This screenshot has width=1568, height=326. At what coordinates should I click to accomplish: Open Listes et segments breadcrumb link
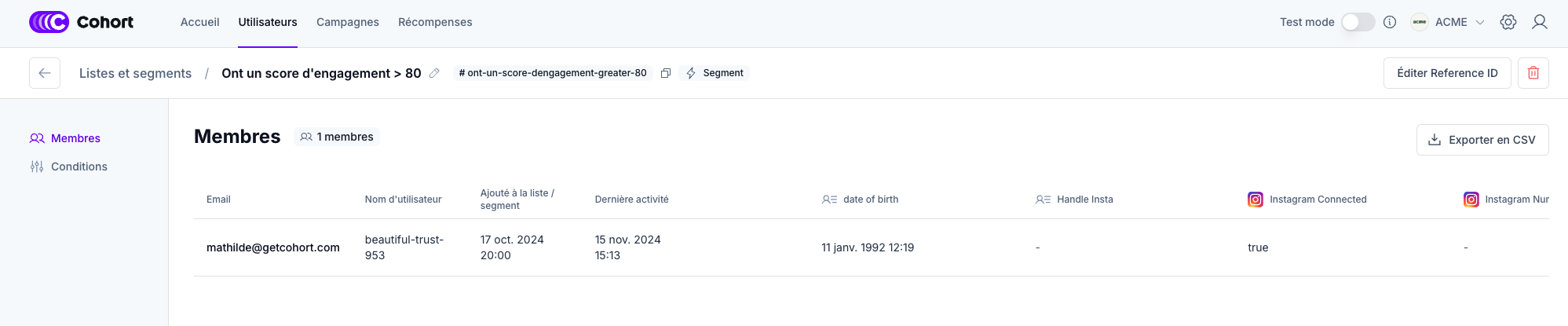pyautogui.click(x=135, y=73)
